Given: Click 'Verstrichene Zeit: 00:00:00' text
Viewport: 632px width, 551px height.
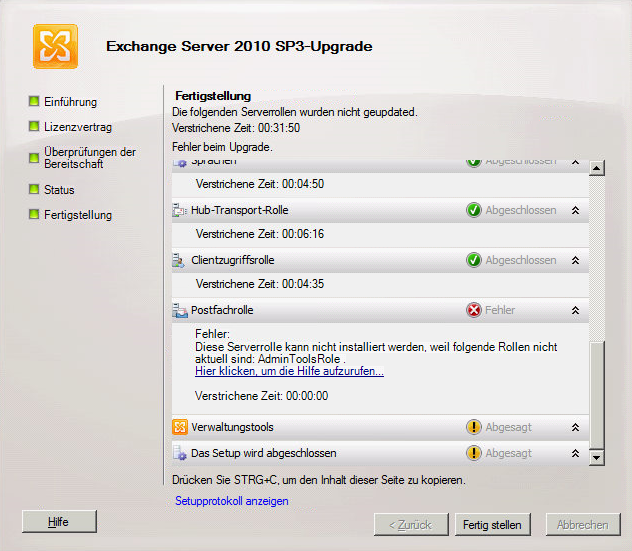Looking at the screenshot, I should (x=262, y=396).
